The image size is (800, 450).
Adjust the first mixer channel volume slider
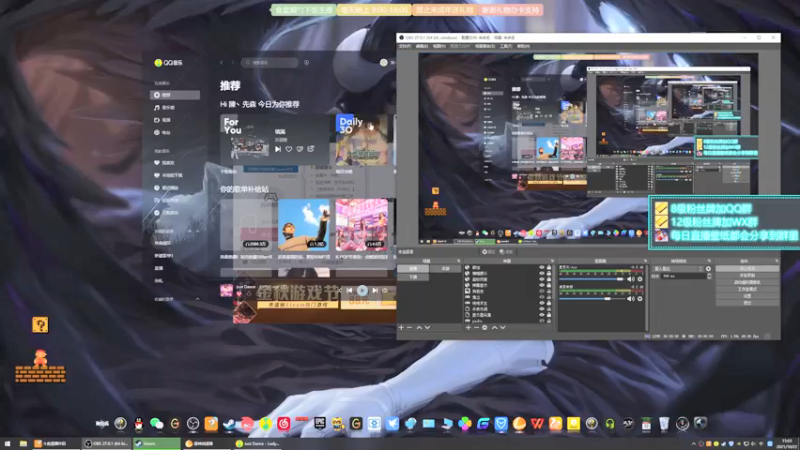591,279
